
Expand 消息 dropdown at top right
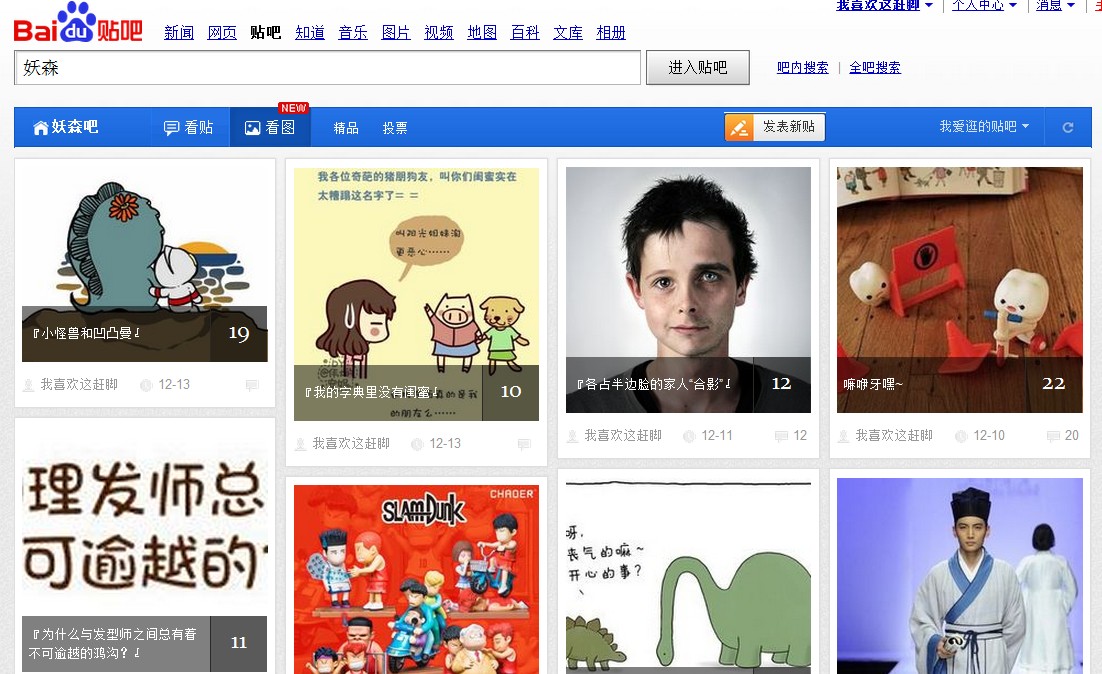point(1055,6)
